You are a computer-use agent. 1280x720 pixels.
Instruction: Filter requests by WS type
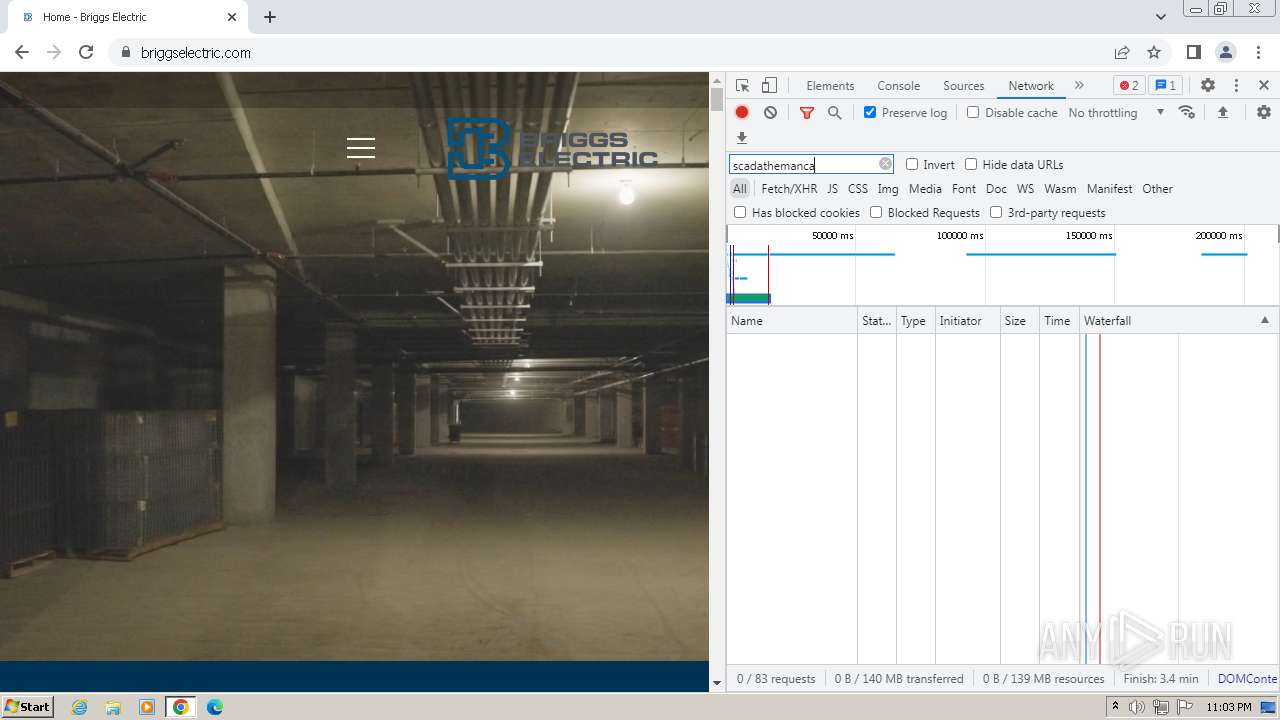(1025, 189)
